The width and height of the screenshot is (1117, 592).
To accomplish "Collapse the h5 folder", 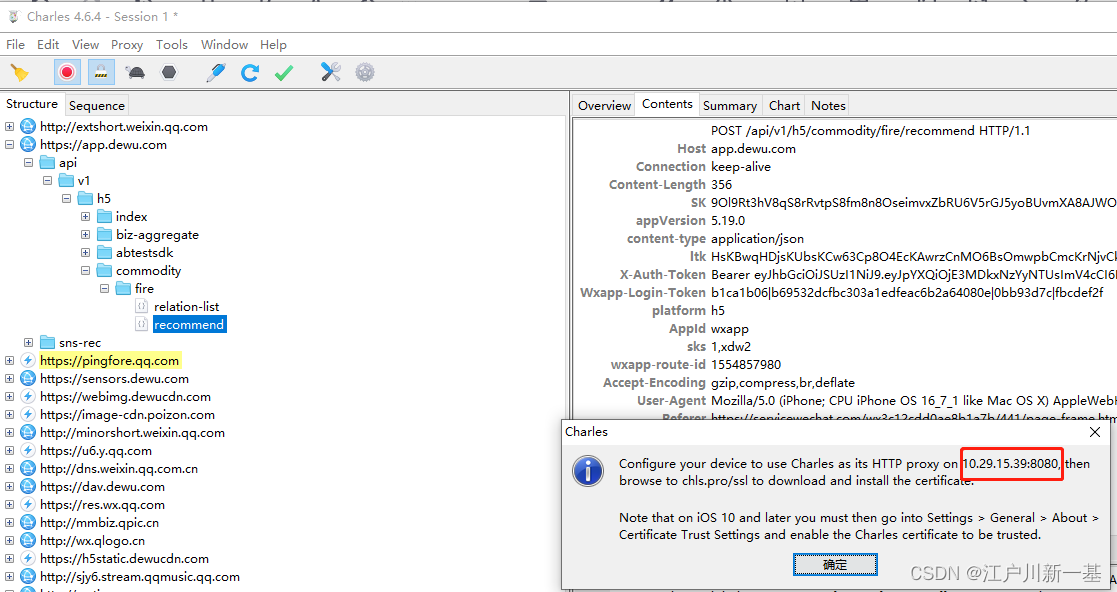I will point(66,199).
